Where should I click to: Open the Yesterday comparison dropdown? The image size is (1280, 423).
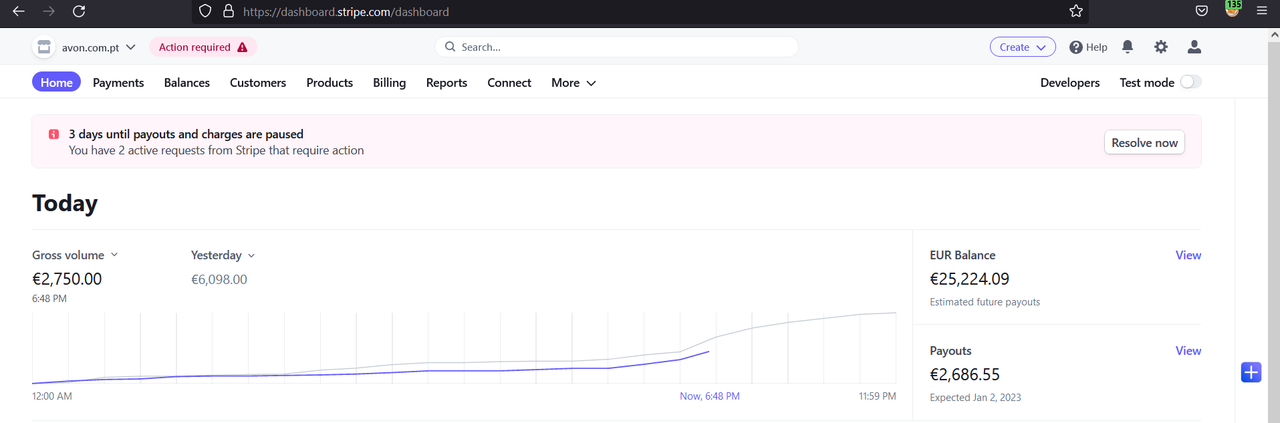tap(223, 255)
